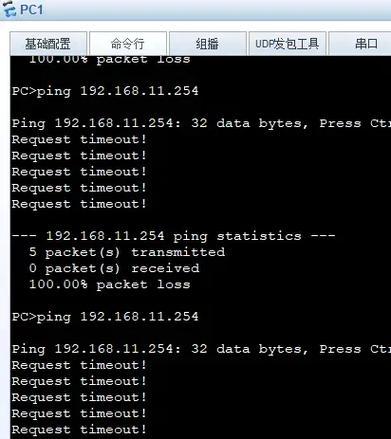Click the blank line above ping statistics
Screen dimensions: 391x439
click(x=200, y=220)
